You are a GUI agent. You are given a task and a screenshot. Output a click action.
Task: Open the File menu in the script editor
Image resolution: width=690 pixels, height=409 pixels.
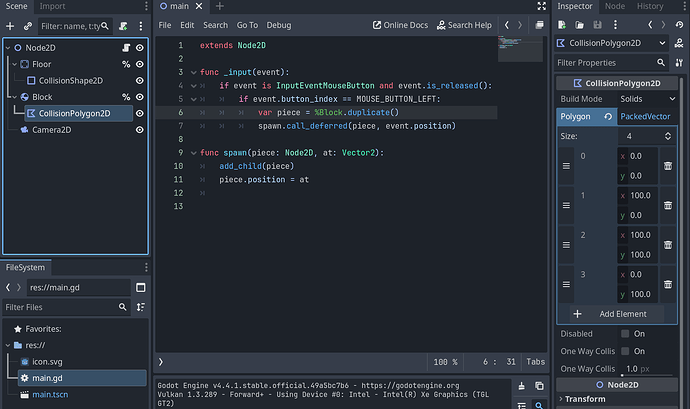pyautogui.click(x=165, y=25)
